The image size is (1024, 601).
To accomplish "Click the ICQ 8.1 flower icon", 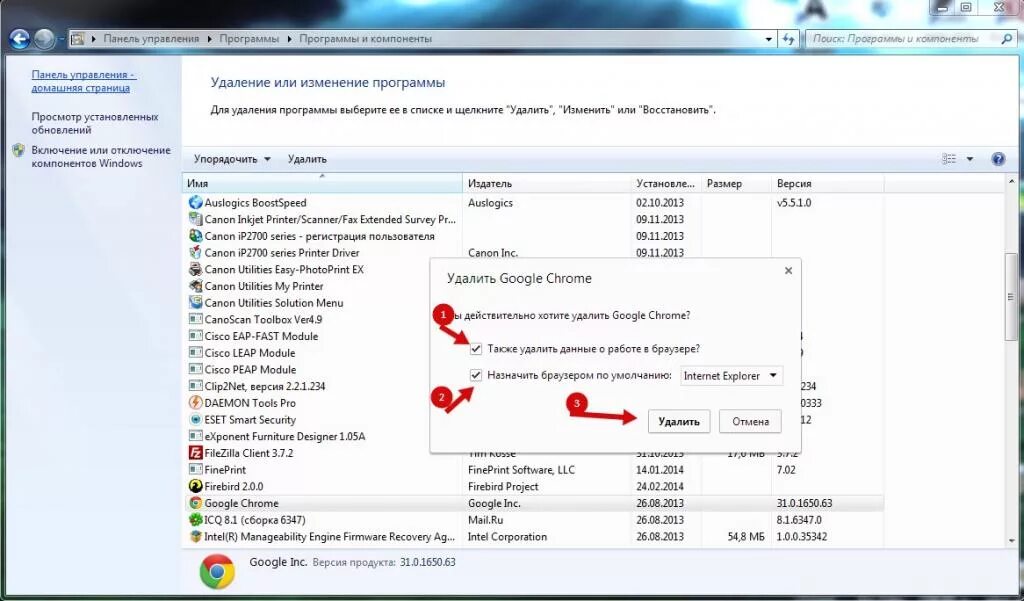I will tap(195, 520).
